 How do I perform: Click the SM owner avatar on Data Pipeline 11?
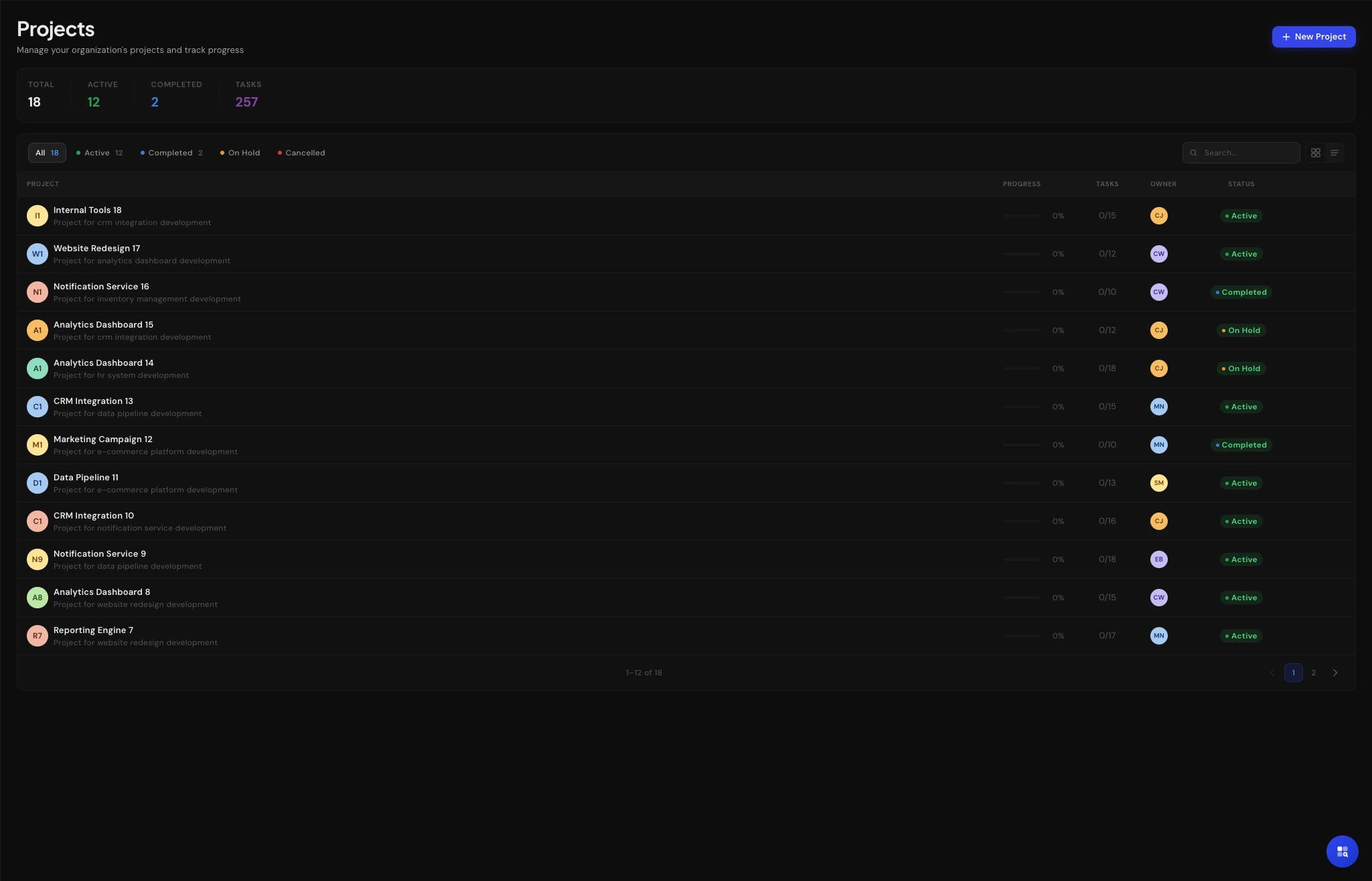1158,483
